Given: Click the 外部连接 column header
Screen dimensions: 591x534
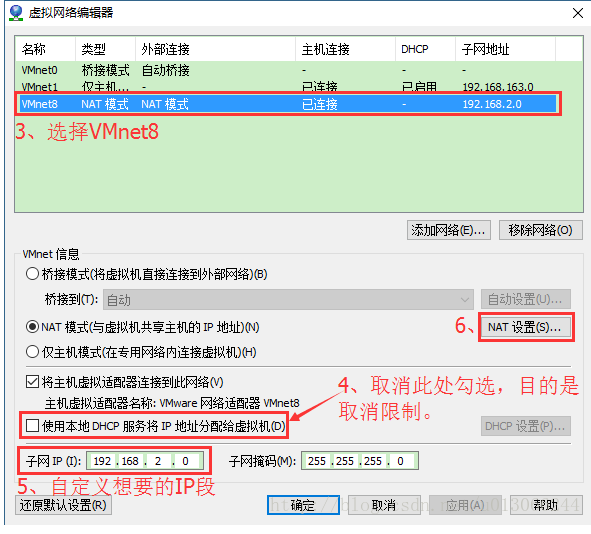Looking at the screenshot, I should coord(215,49).
